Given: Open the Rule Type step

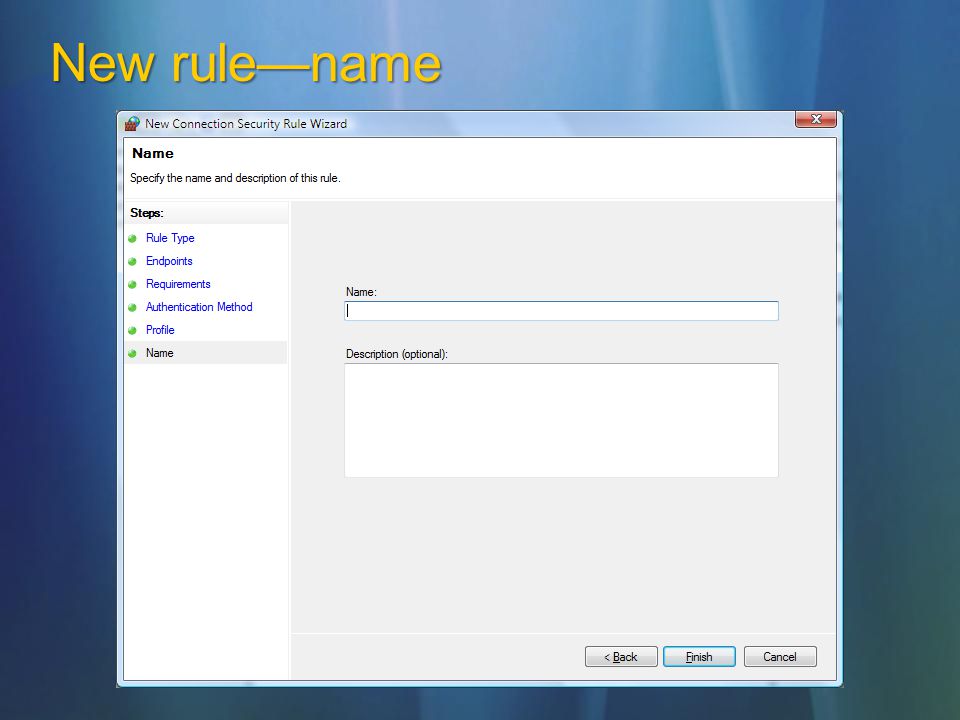Looking at the screenshot, I should click(170, 238).
